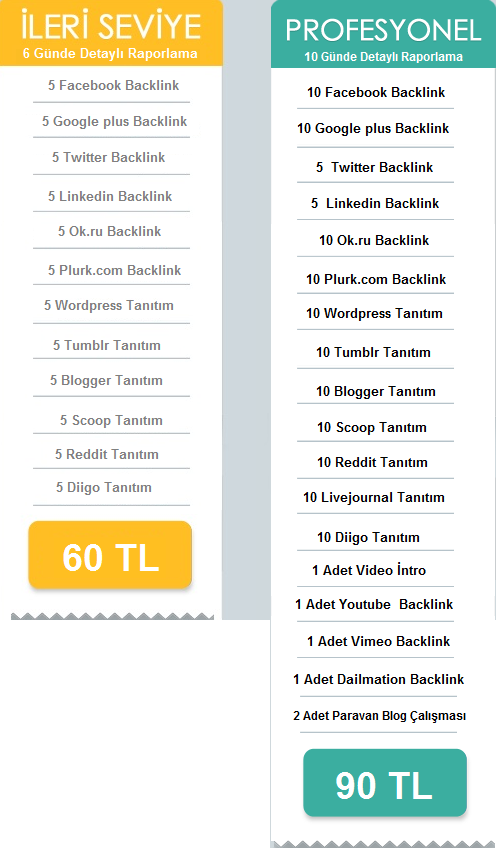The height and width of the screenshot is (856, 499).
Task: Click 1 Adet Vimeo Backlink row
Action: coord(378,641)
